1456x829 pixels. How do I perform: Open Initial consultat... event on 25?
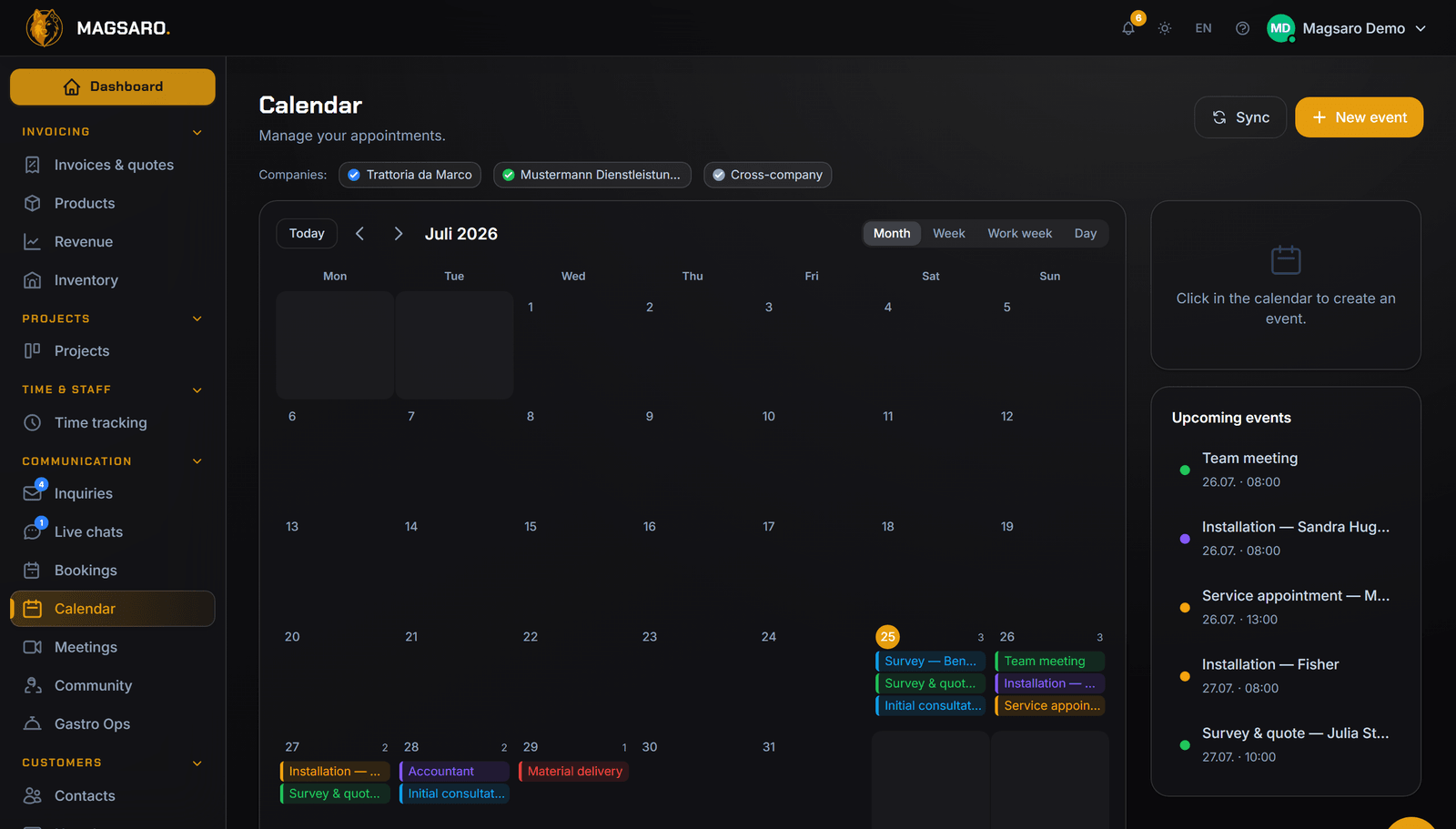930,705
